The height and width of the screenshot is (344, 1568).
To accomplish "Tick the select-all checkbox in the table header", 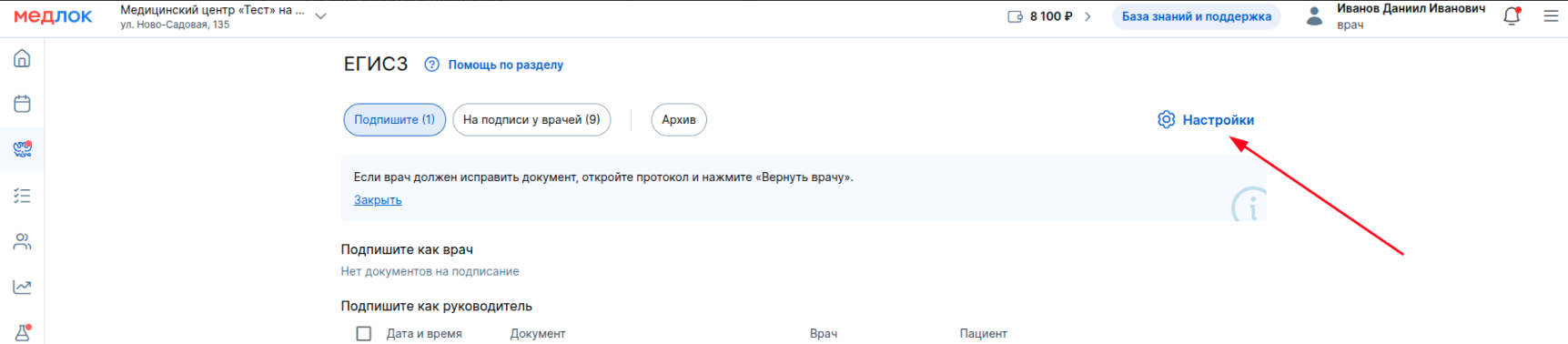I will pos(364,333).
